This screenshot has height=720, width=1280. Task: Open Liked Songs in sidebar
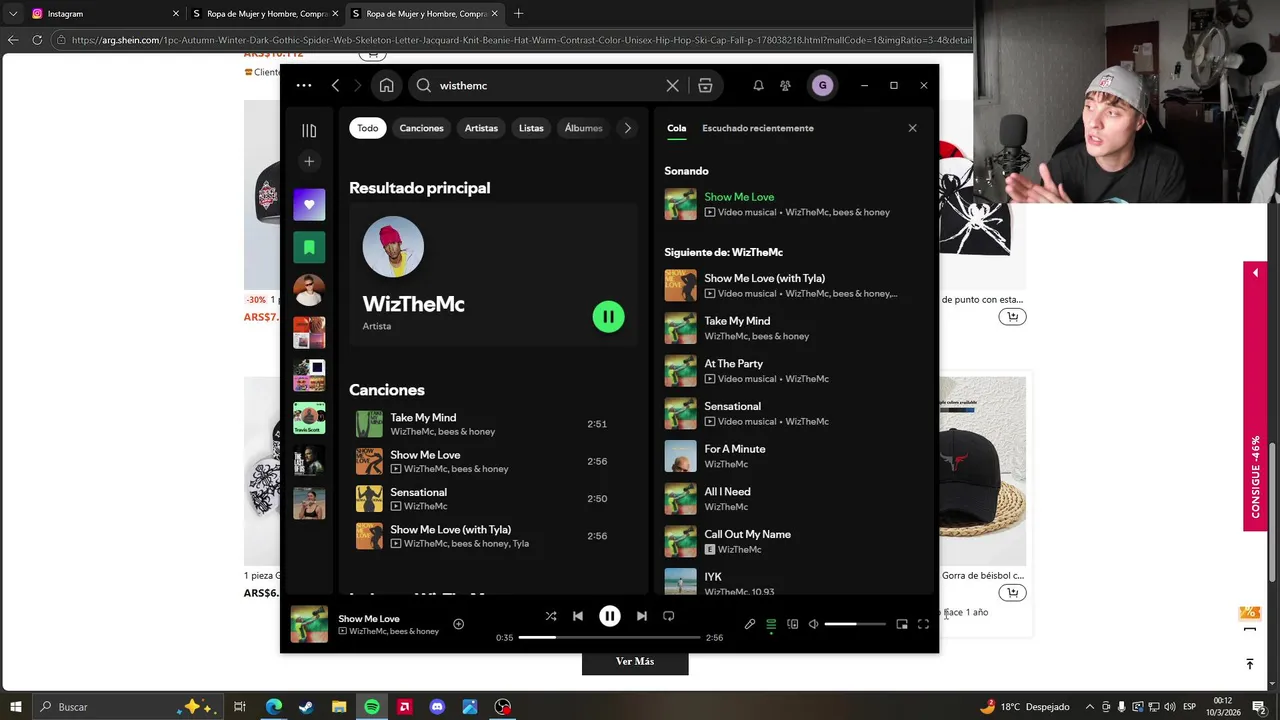(309, 204)
